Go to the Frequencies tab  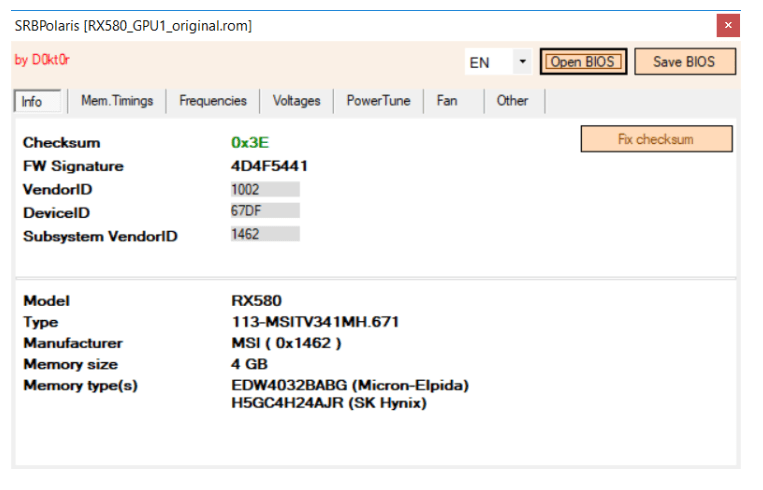[213, 101]
